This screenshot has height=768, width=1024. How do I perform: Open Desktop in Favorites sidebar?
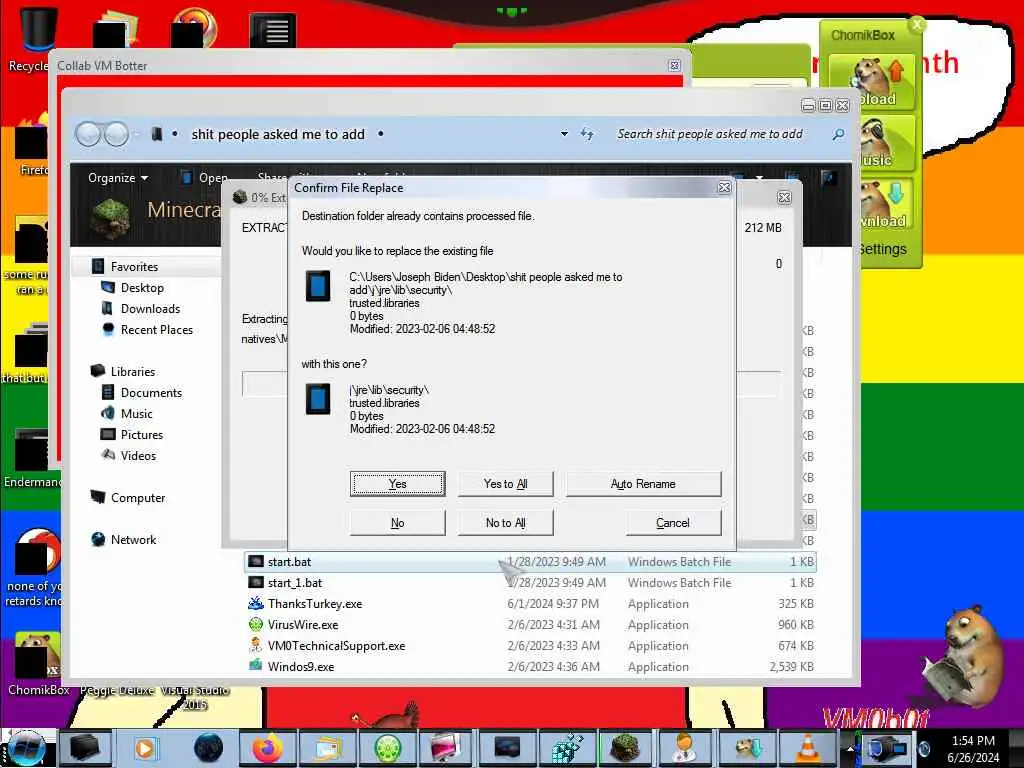[142, 287]
